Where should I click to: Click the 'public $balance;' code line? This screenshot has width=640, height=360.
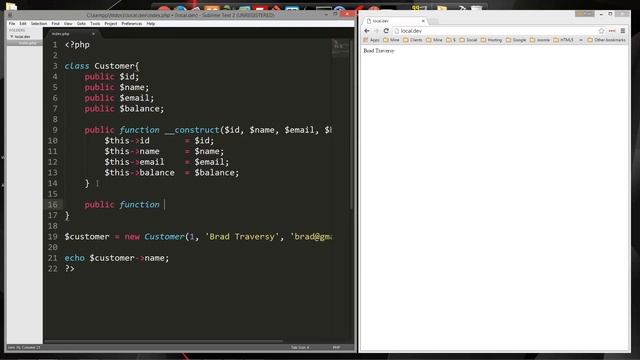(124, 109)
